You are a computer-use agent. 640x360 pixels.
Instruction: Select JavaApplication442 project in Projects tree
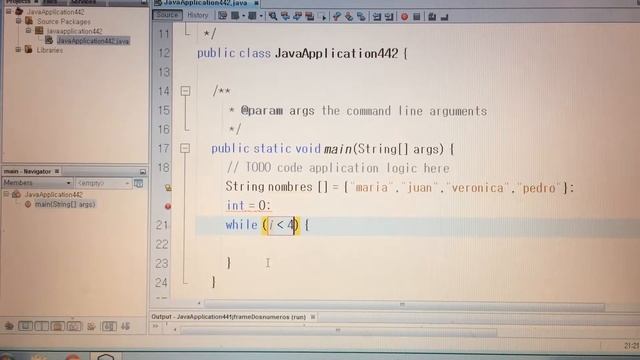[x=55, y=12]
